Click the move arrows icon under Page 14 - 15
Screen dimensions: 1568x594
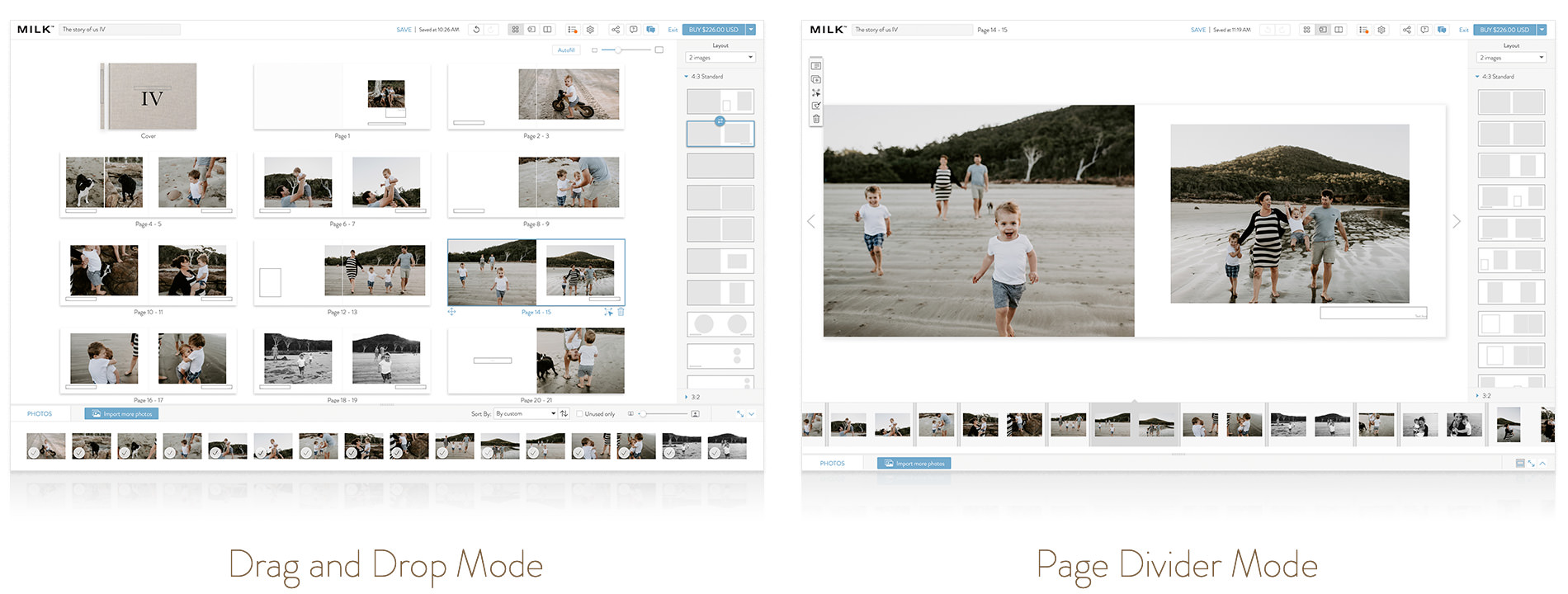tap(451, 312)
